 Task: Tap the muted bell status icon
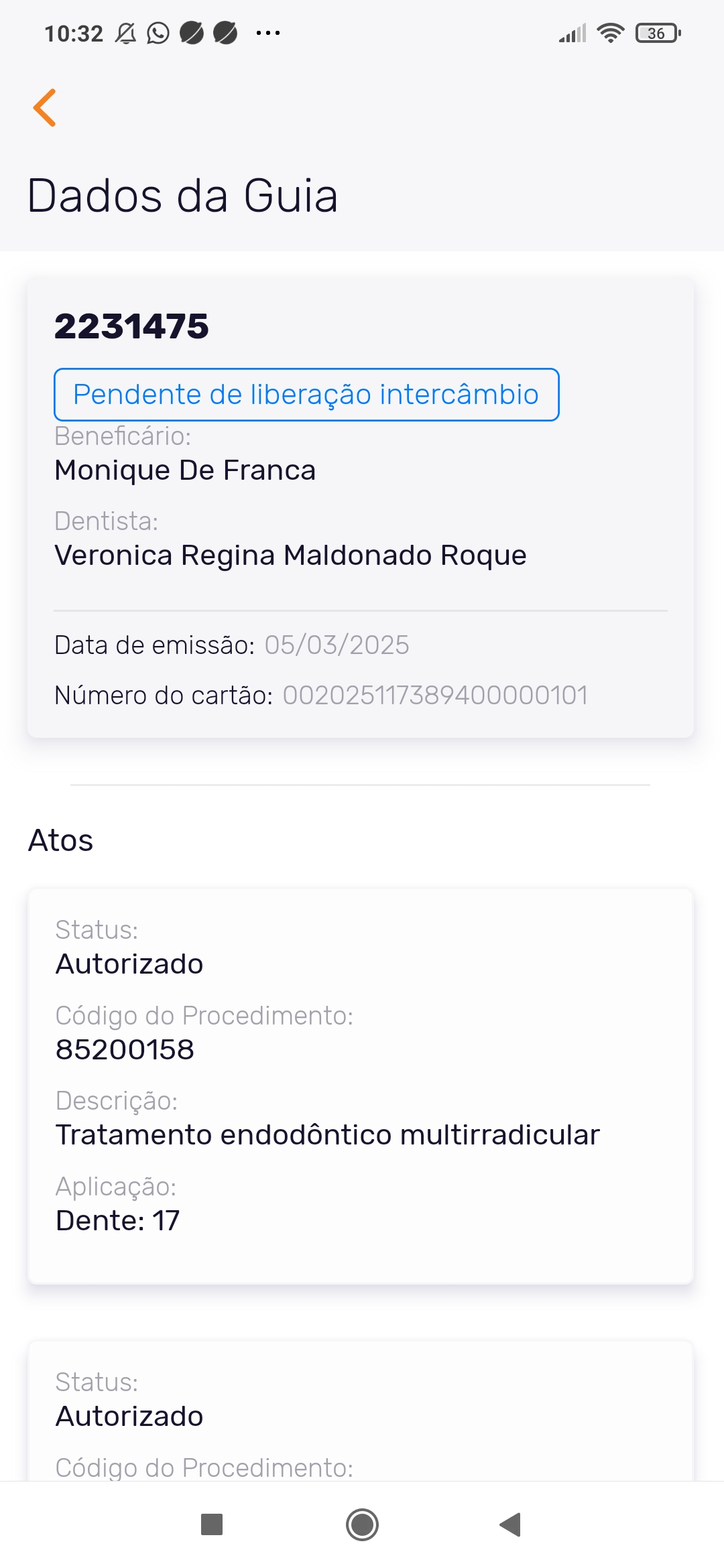coord(125,33)
